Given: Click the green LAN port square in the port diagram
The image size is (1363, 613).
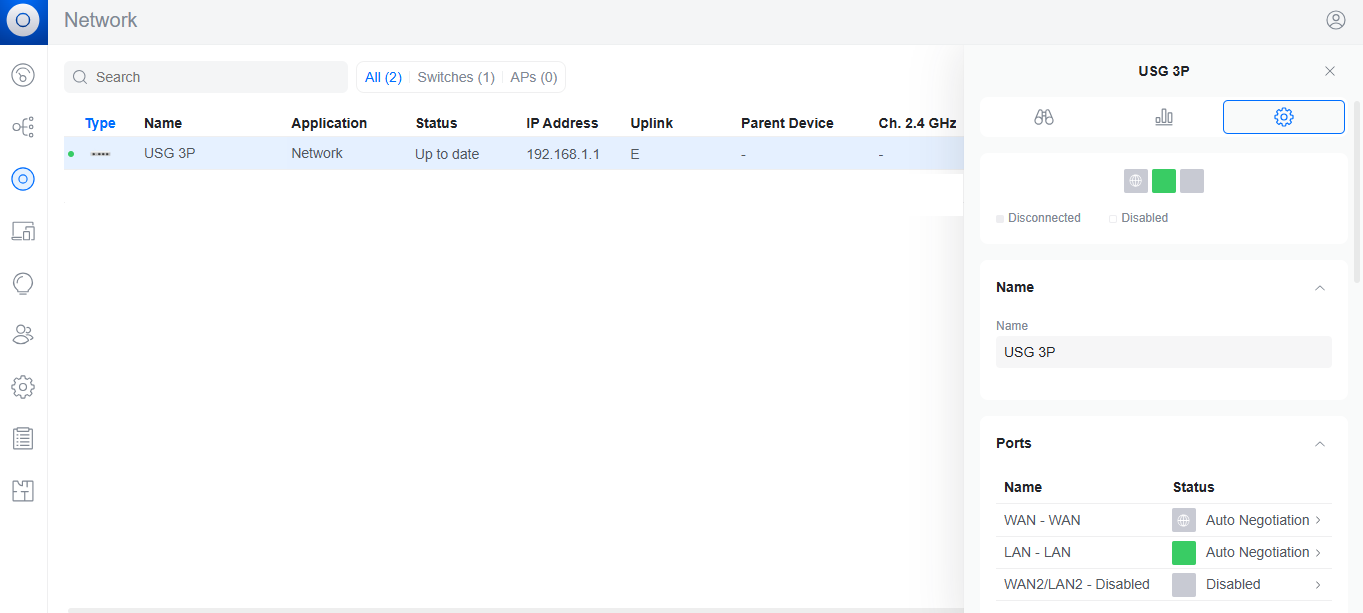Looking at the screenshot, I should pyautogui.click(x=1164, y=181).
